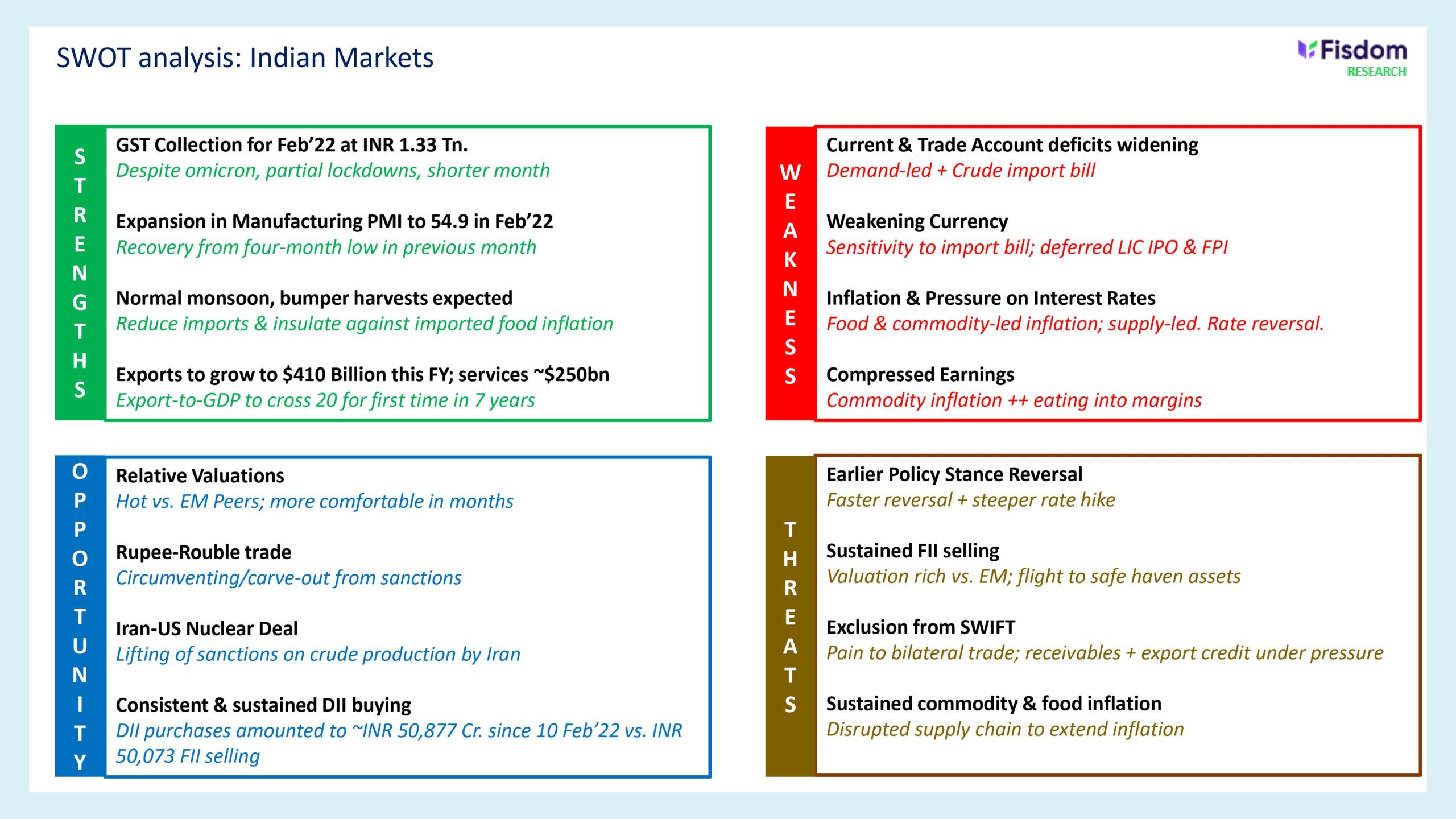Click the Sustained FII selling heading
The width and height of the screenshot is (1456, 819).
click(x=912, y=551)
